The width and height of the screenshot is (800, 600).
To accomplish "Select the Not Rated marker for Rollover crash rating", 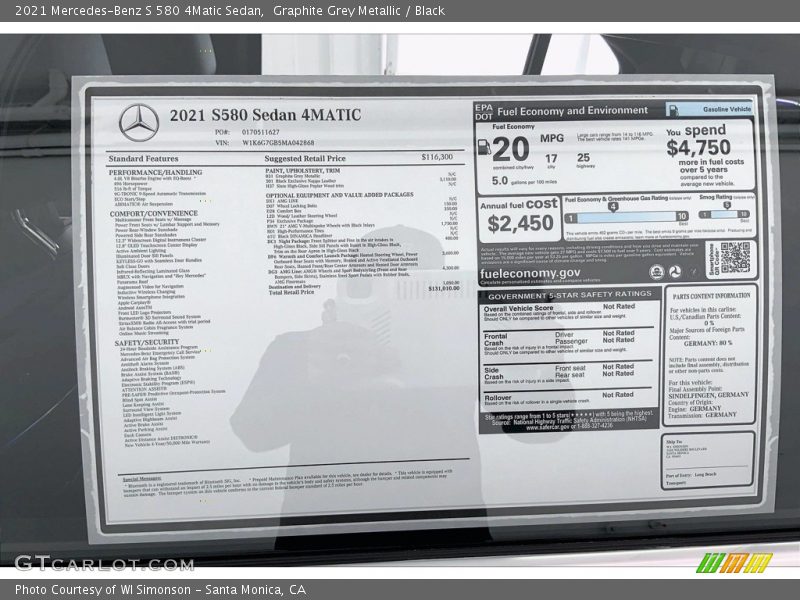I will pyautogui.click(x=619, y=394).
